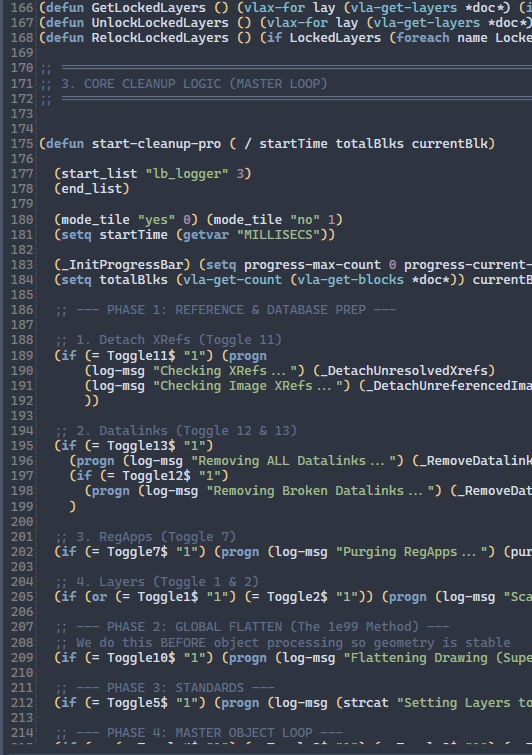Click "Toggle2$" on line 205

click(297, 597)
